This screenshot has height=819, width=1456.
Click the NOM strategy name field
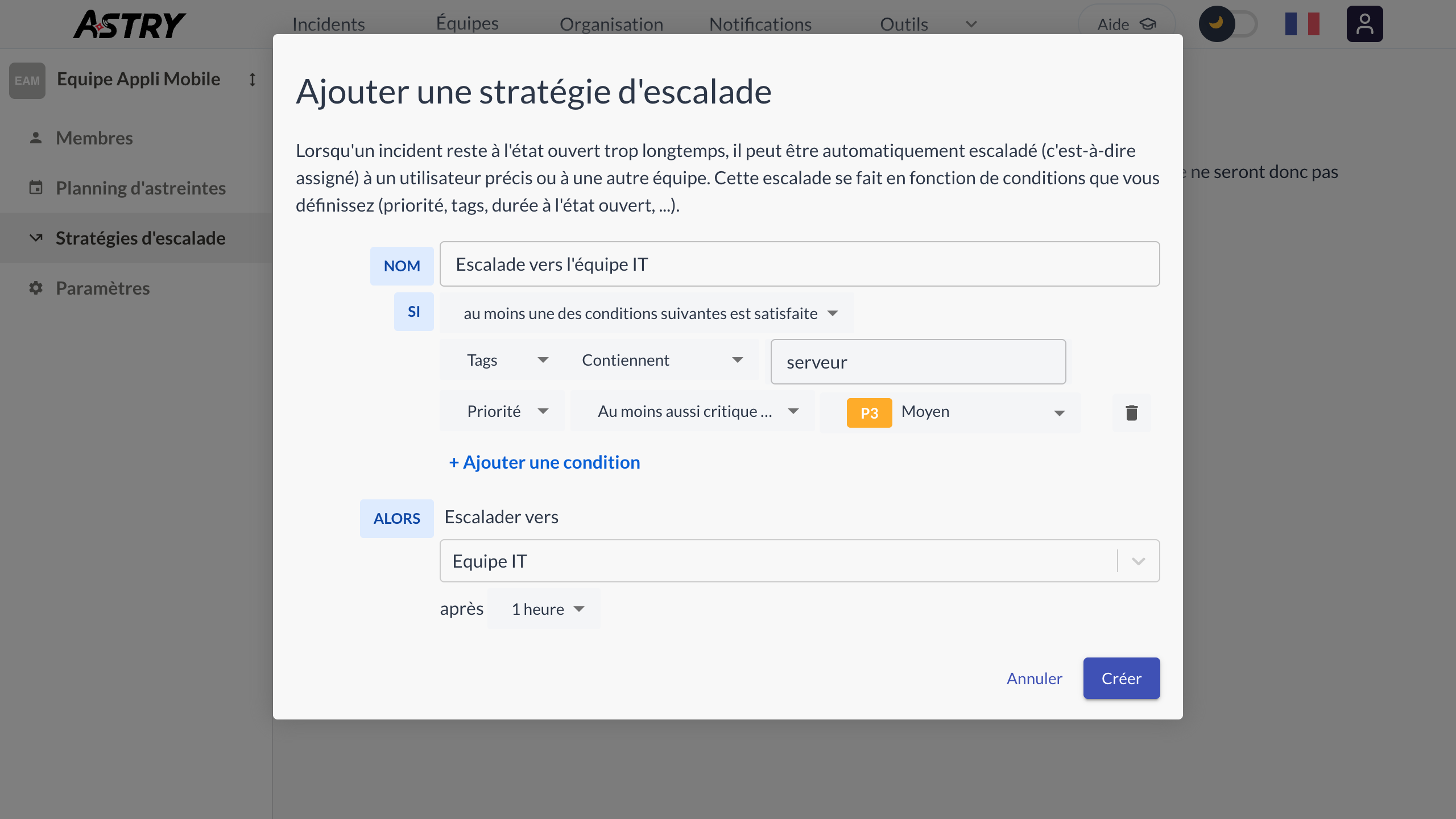pyautogui.click(x=799, y=264)
